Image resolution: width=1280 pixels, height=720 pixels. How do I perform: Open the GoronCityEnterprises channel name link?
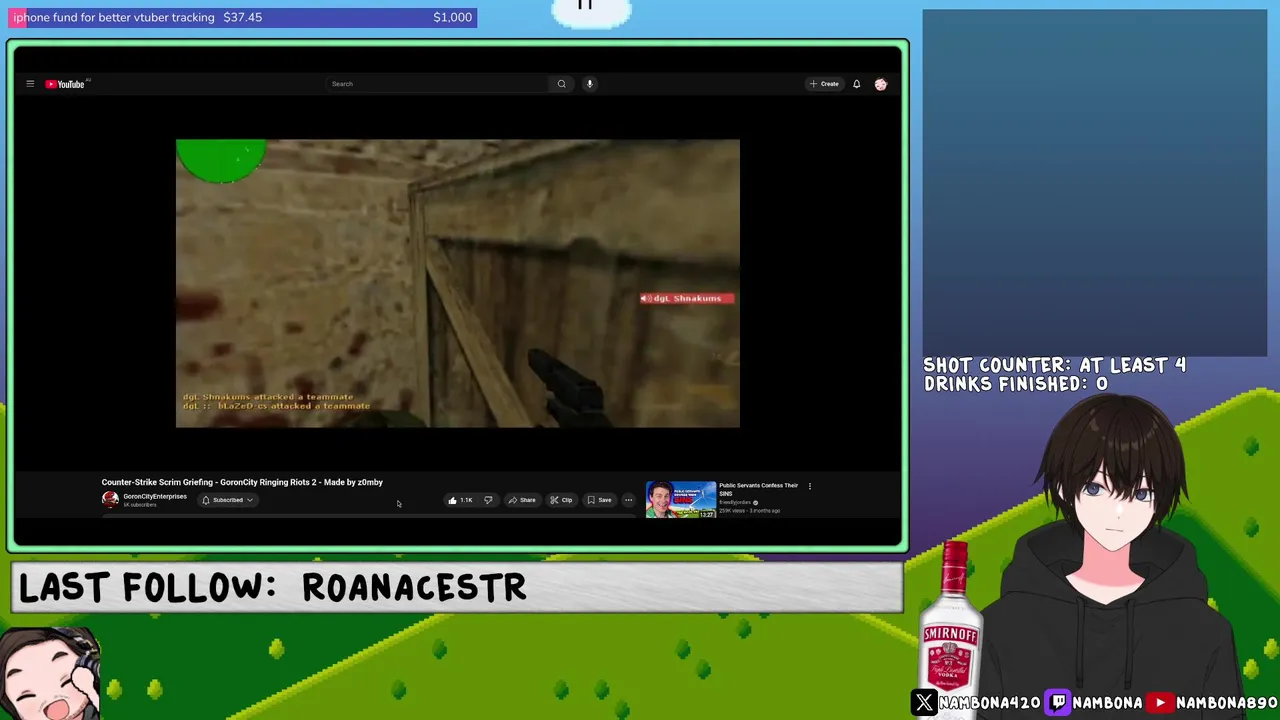pos(155,496)
